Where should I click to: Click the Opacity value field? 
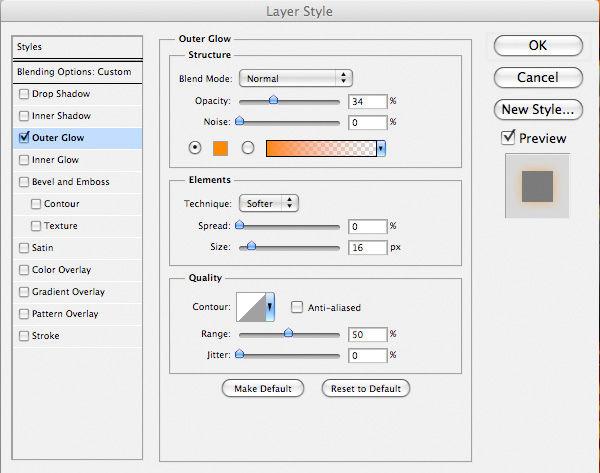tap(368, 102)
